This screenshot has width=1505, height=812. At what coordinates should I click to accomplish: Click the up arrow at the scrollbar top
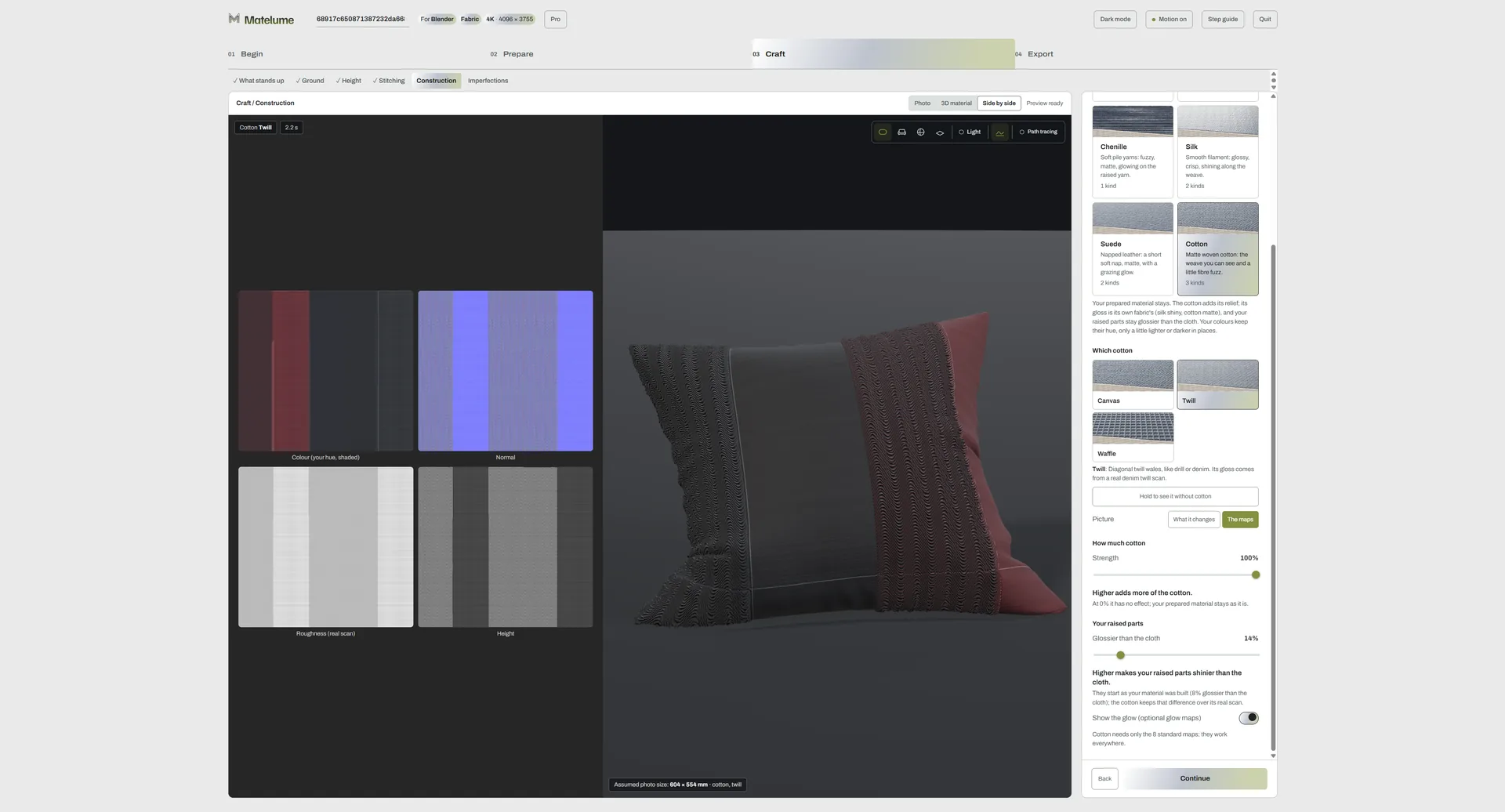tap(1274, 74)
